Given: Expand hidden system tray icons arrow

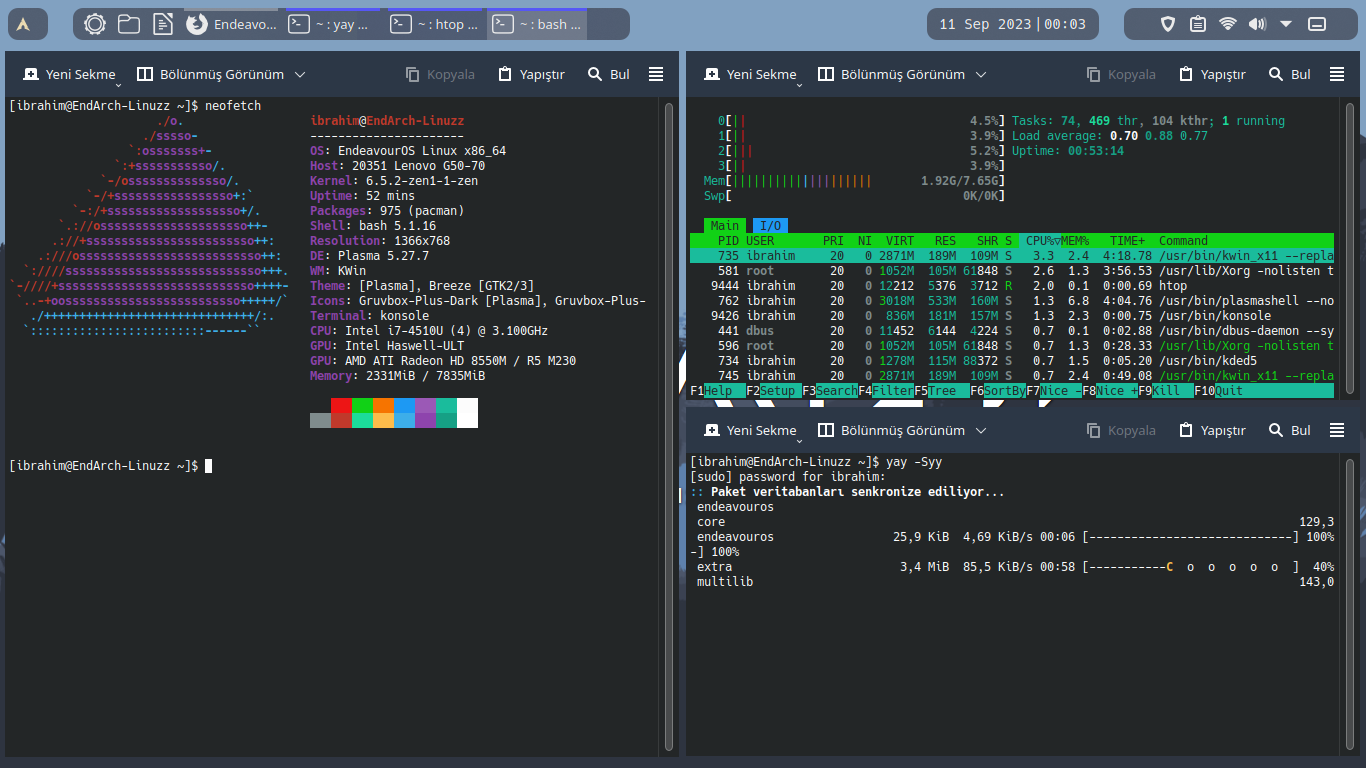Looking at the screenshot, I should tap(1286, 24).
